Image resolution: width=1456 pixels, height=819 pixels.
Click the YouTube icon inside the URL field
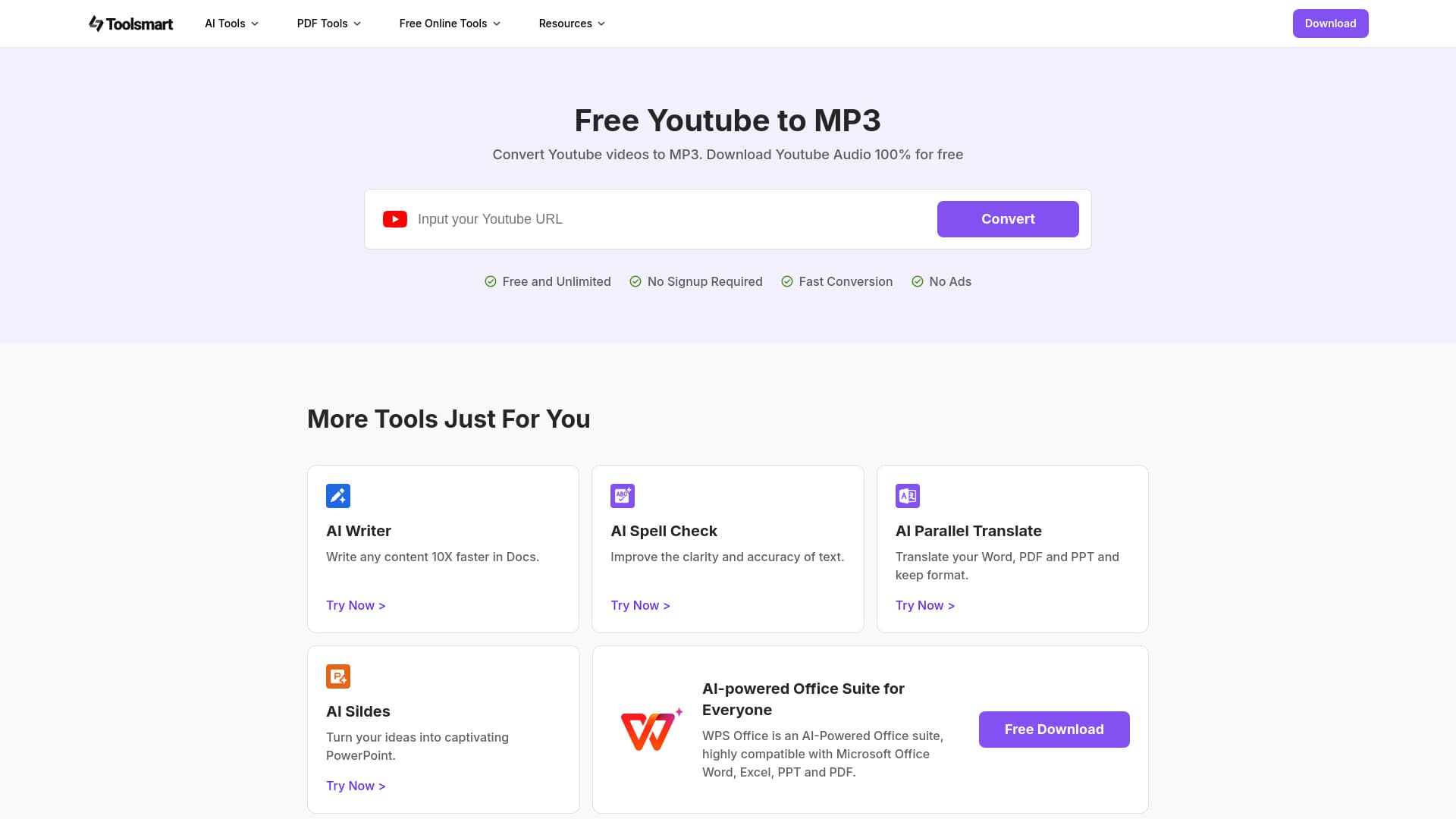394,219
